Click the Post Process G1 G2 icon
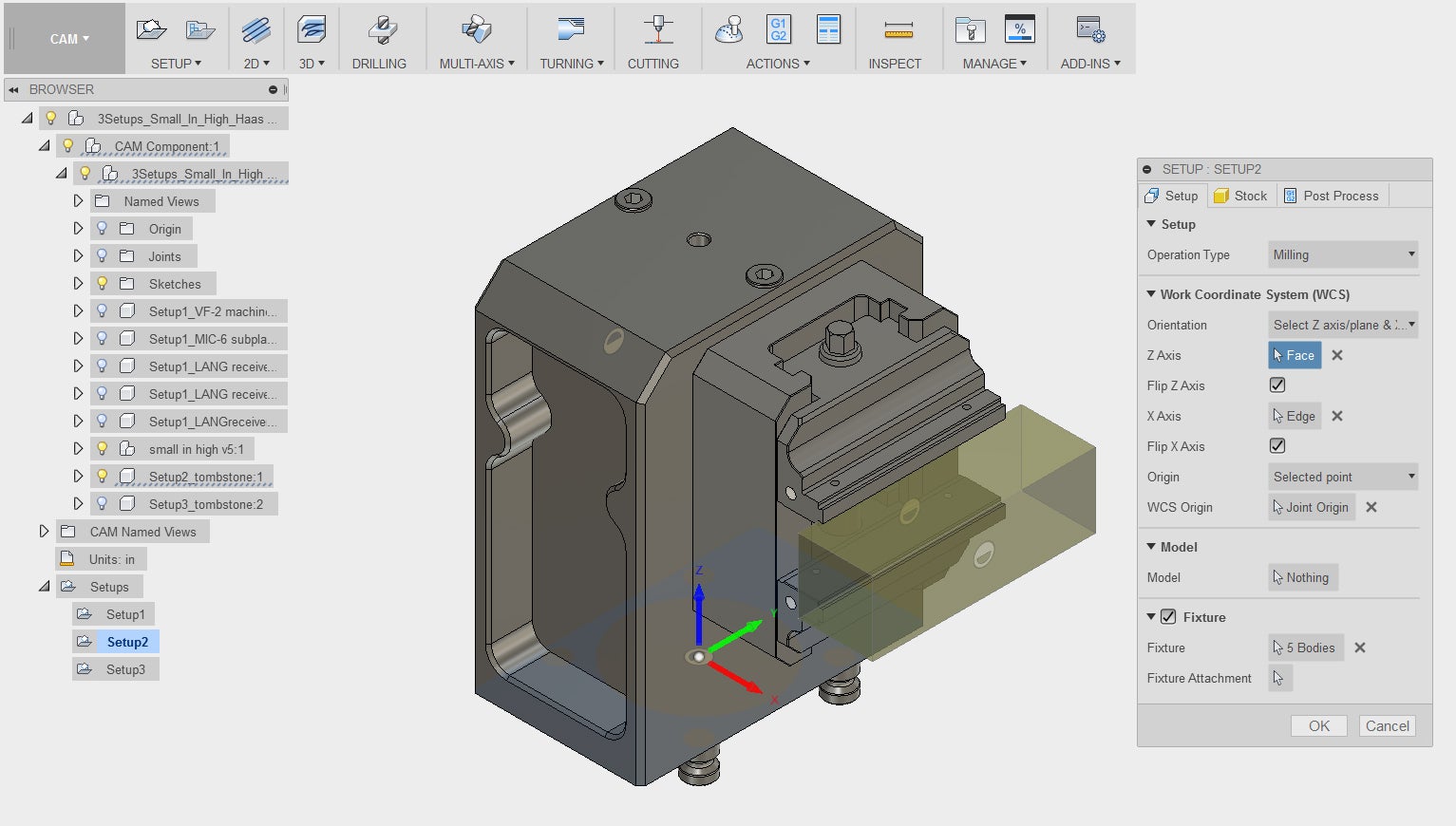1456x826 pixels. (778, 30)
